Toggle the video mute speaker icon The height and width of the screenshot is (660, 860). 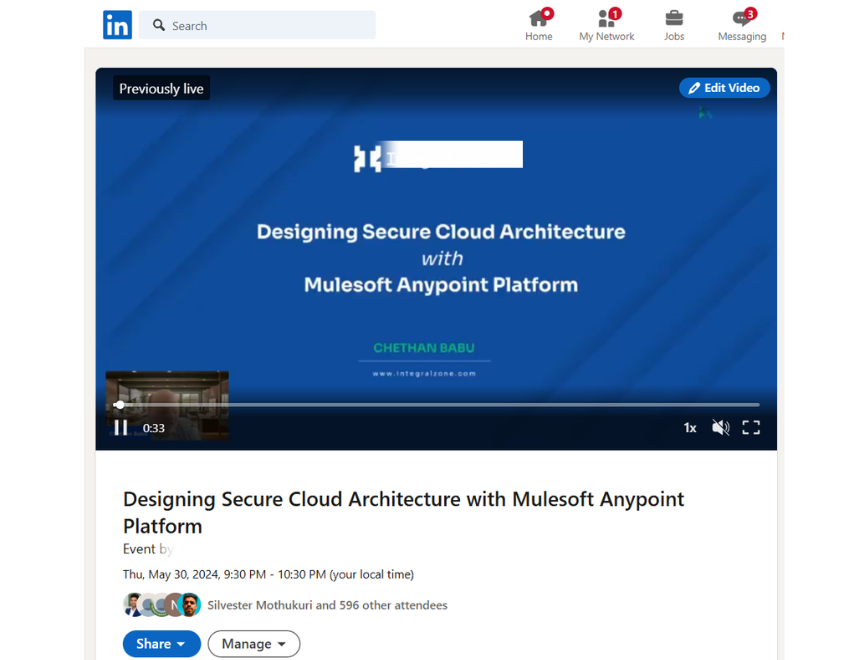point(721,427)
